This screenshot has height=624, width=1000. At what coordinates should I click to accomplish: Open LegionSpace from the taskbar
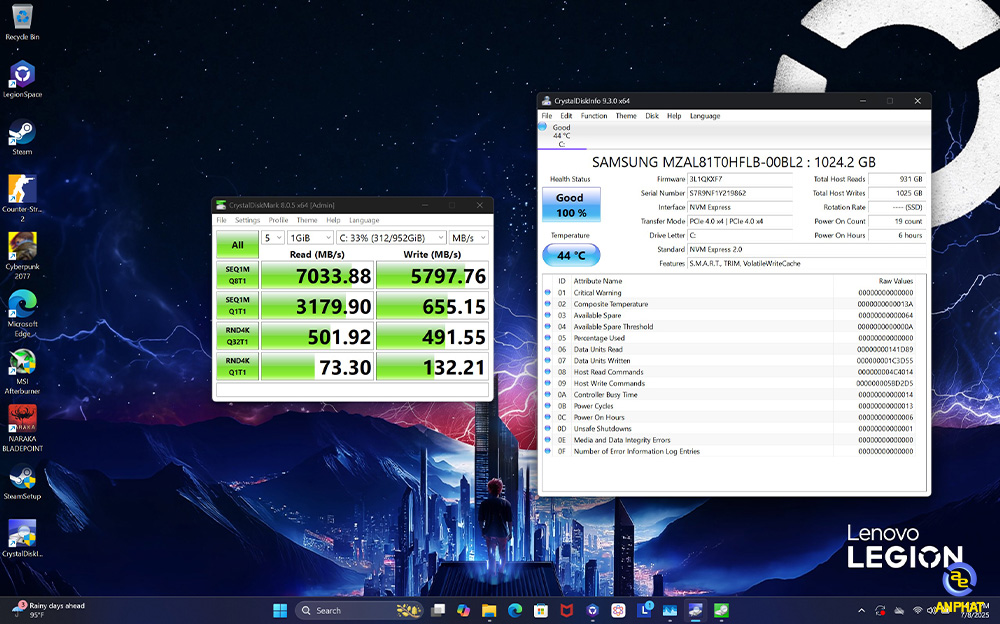(592, 611)
